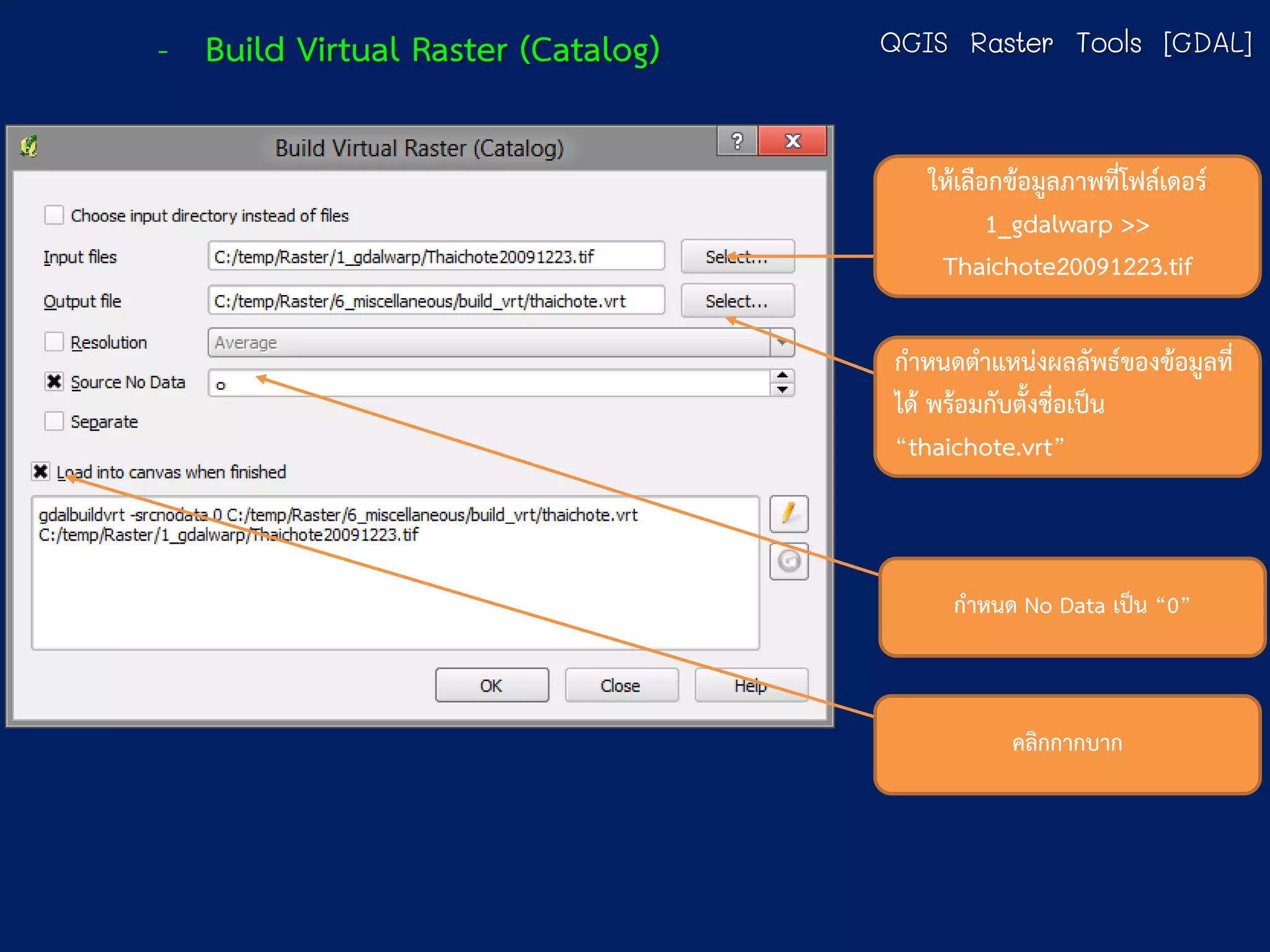Click Select button for Output file

(737, 301)
